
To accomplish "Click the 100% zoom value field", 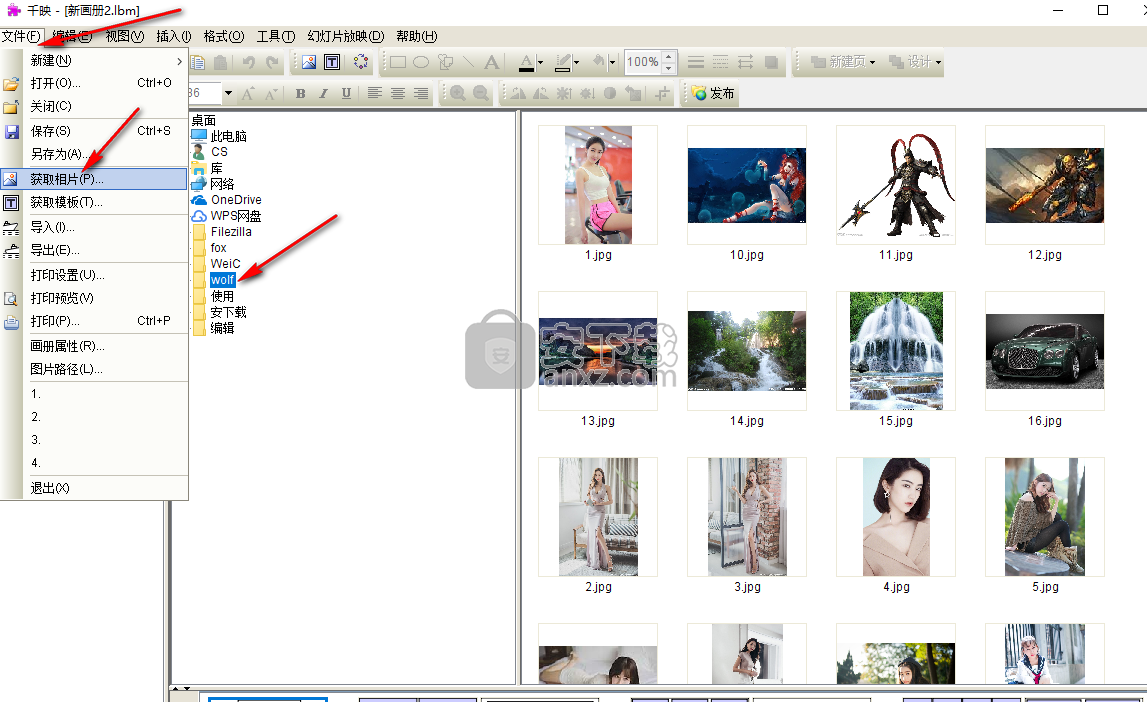I will (x=643, y=62).
